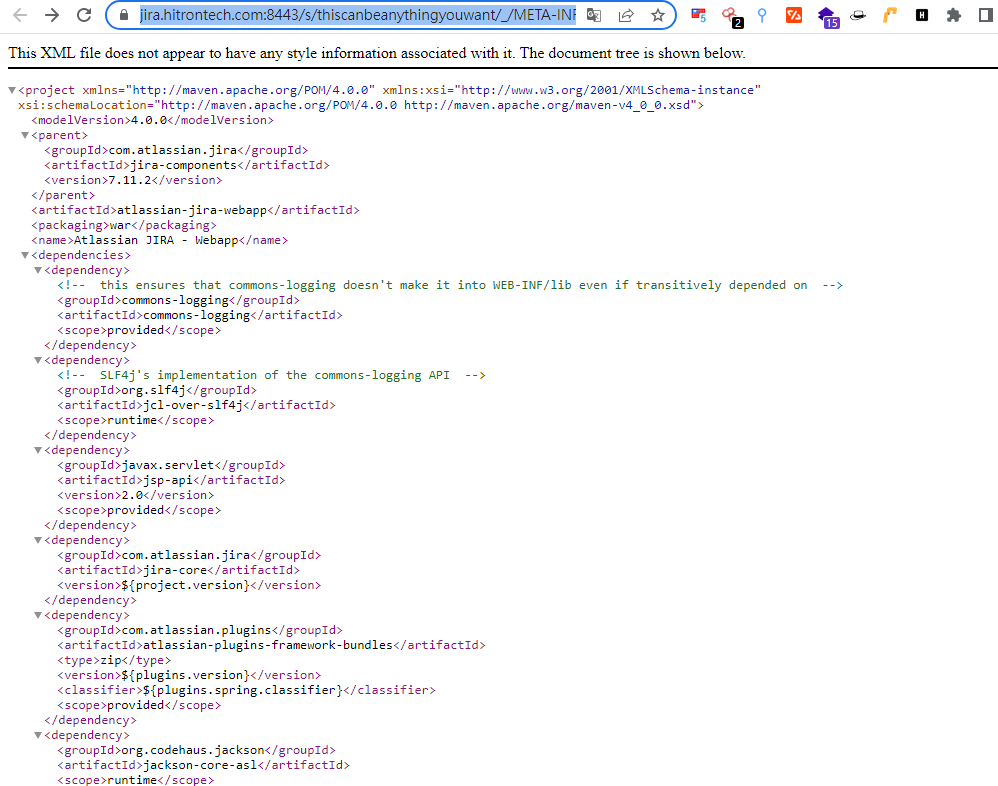Click the xsi:schemaLocation attribute line

pyautogui.click(x=361, y=105)
